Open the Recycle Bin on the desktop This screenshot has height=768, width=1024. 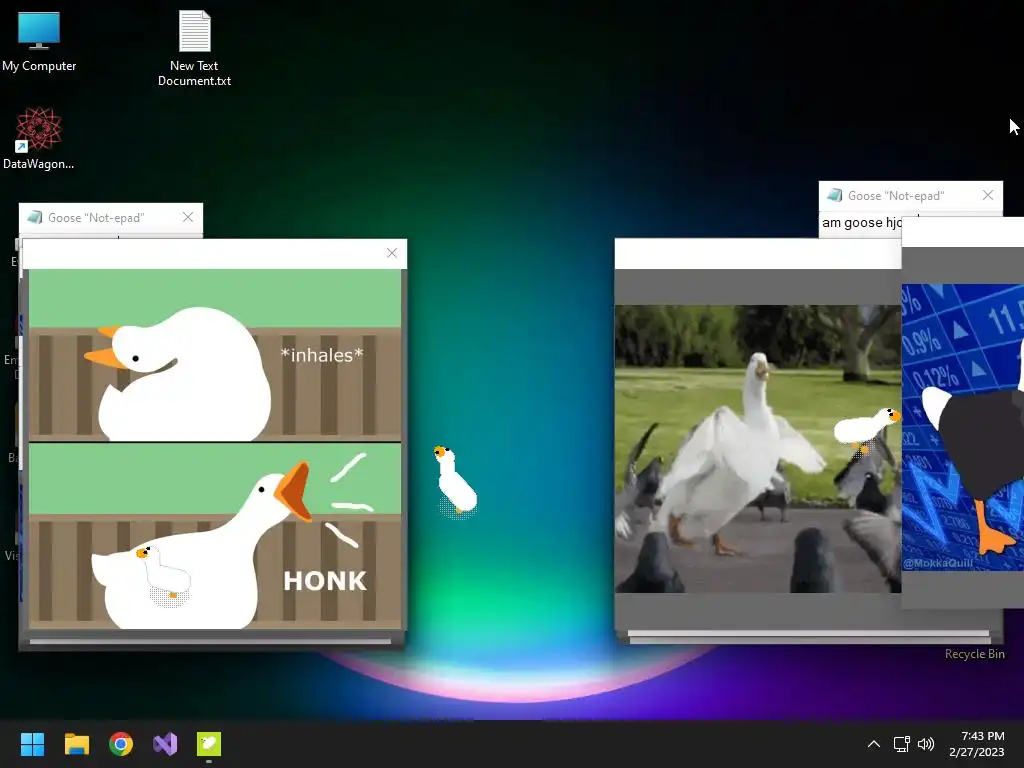[974, 654]
